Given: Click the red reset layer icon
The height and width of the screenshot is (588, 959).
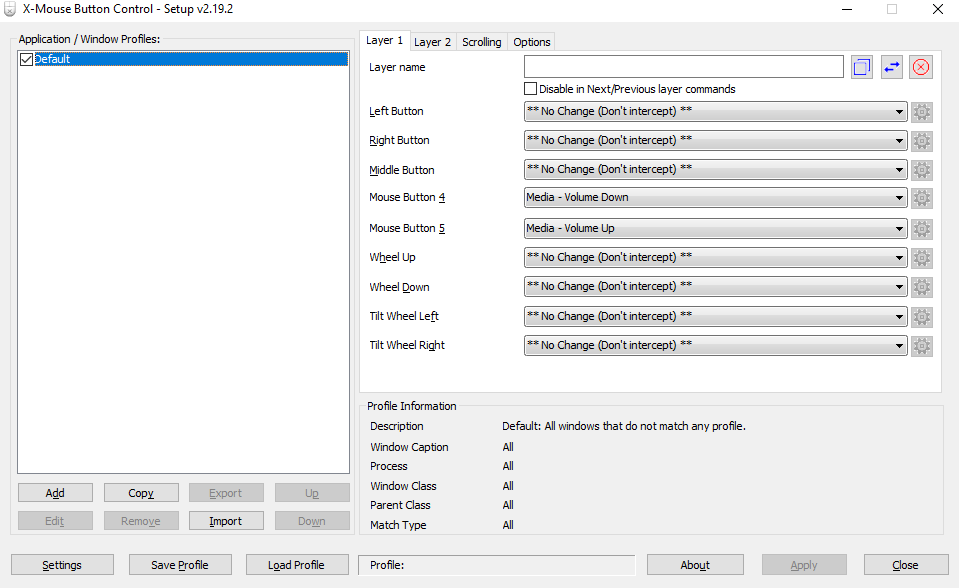Looking at the screenshot, I should click(921, 67).
